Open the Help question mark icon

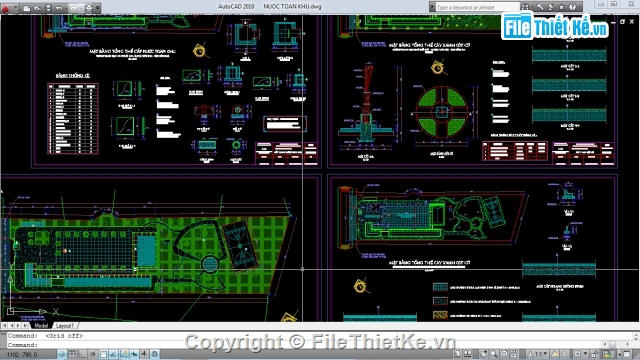tap(572, 7)
